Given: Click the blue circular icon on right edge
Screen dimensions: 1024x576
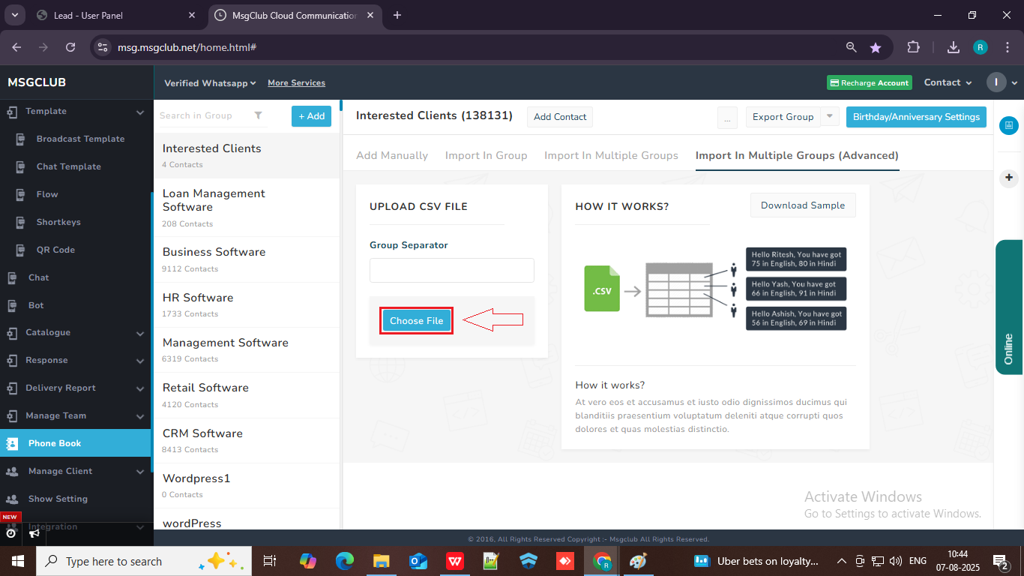Looking at the screenshot, I should [1009, 125].
